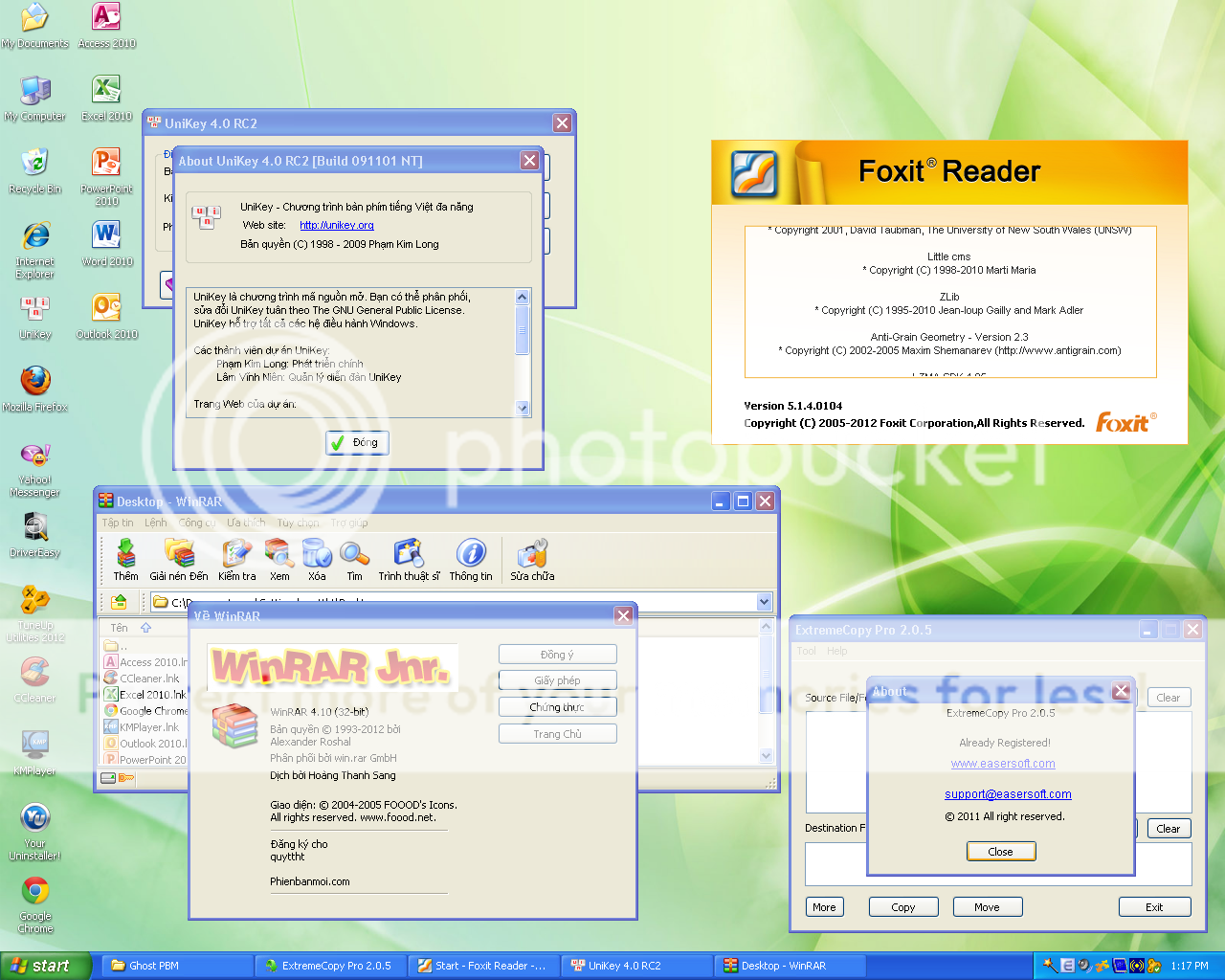This screenshot has width=1225, height=980.
Task: Click Đóng button in About UniKey
Action: pyautogui.click(x=357, y=442)
